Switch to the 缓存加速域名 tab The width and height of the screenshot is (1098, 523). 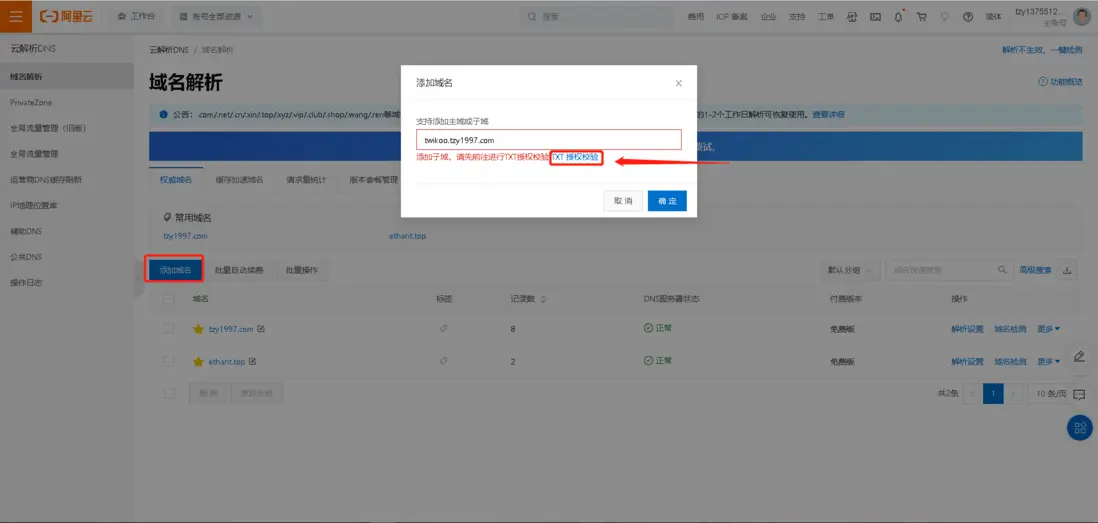[239, 179]
